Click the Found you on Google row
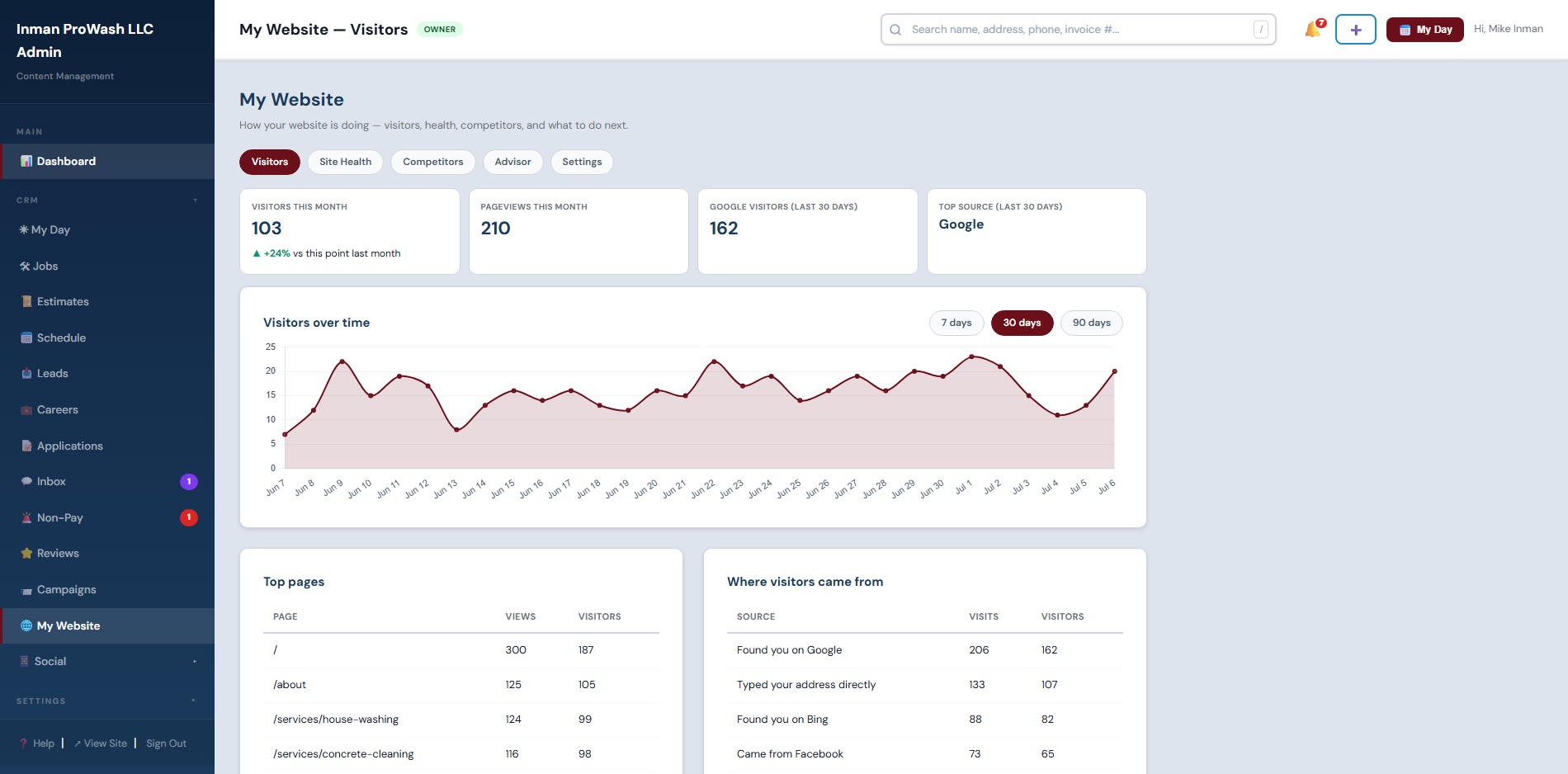 coord(925,650)
